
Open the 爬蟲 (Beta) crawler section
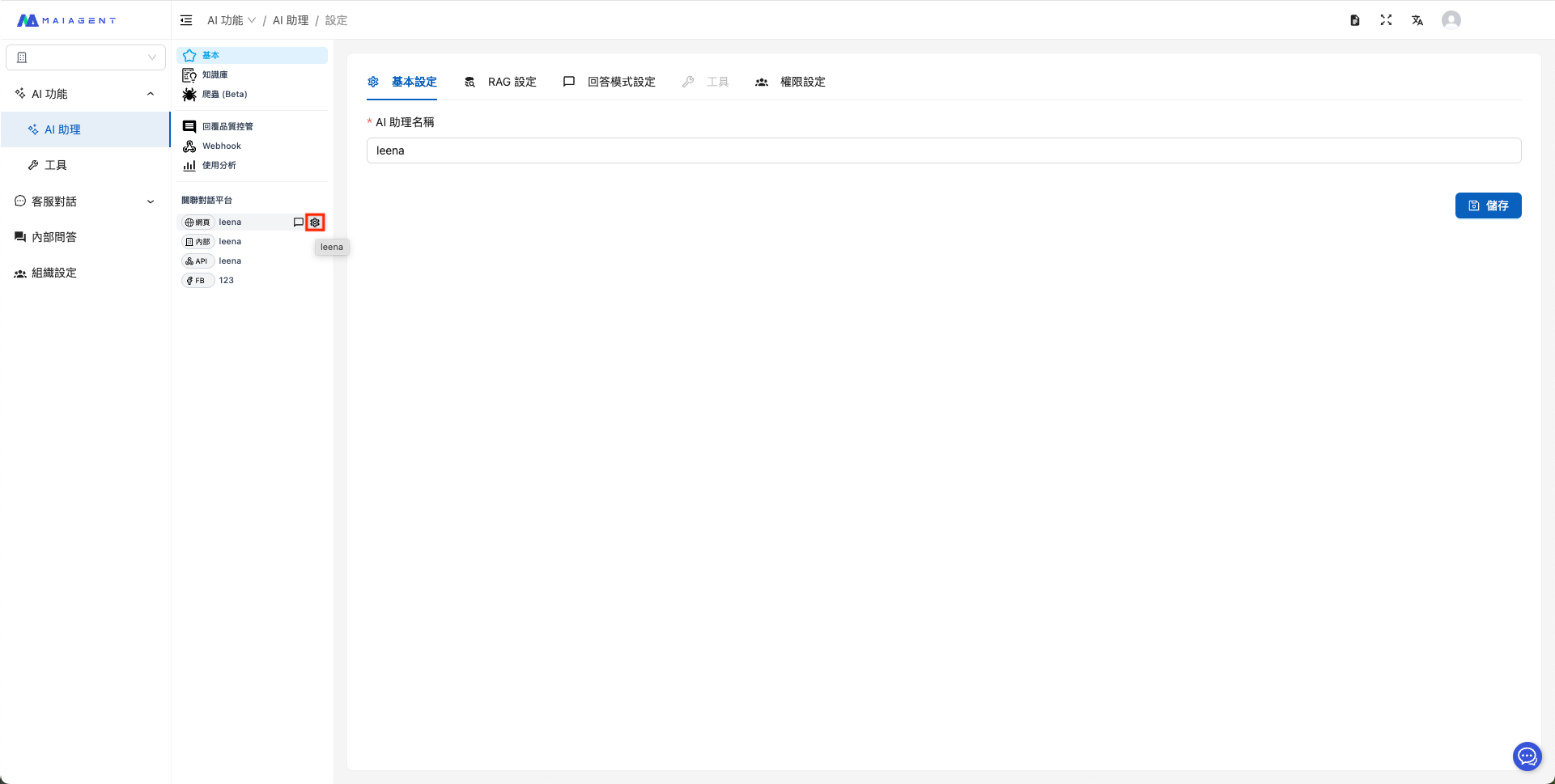click(224, 95)
